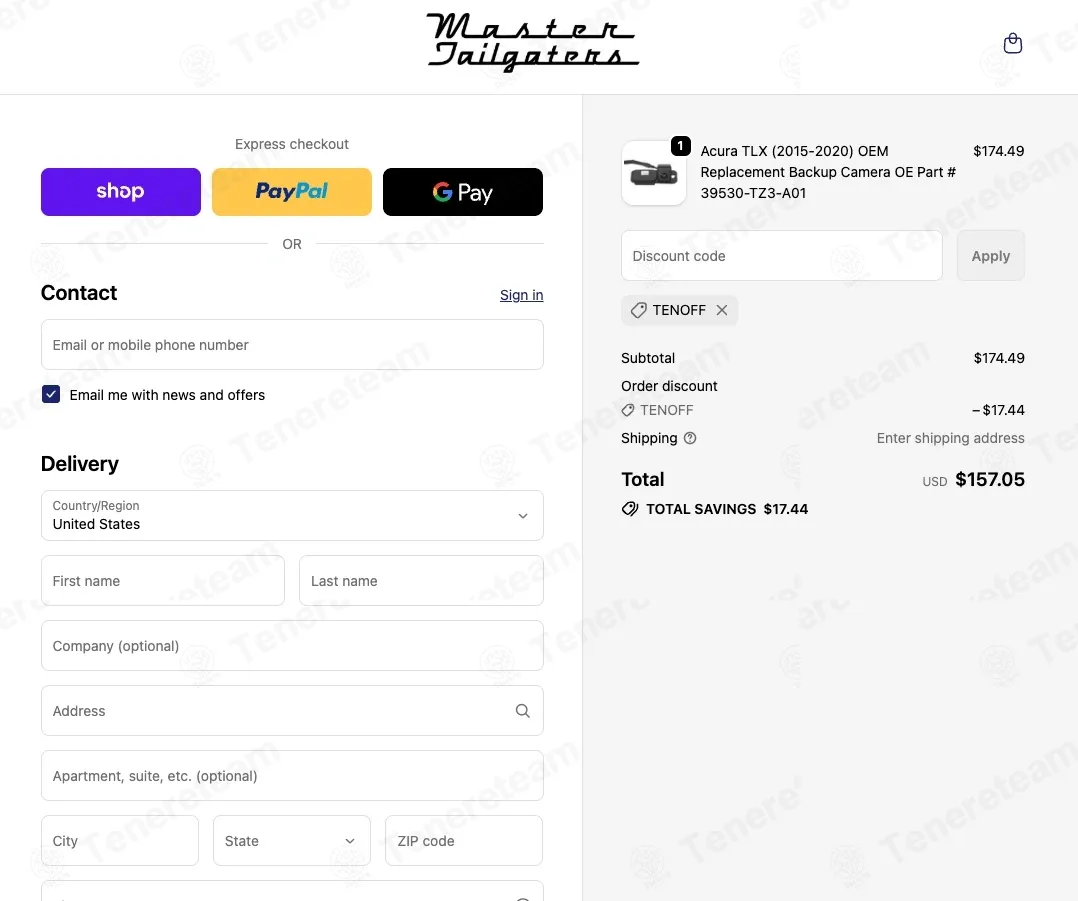
Task: Click into the ZIP code field
Action: tap(464, 841)
